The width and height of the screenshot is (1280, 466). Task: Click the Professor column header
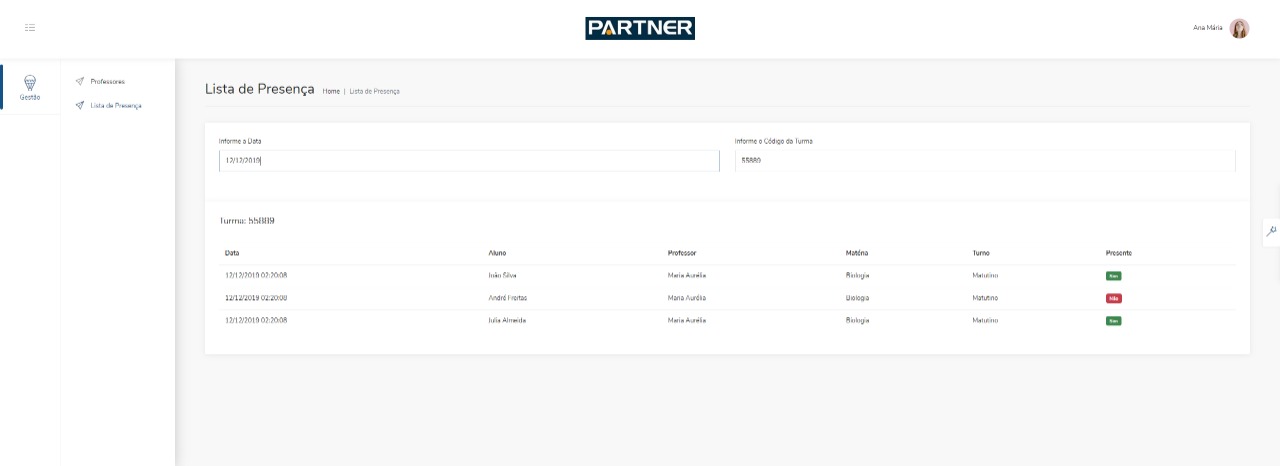coord(682,253)
